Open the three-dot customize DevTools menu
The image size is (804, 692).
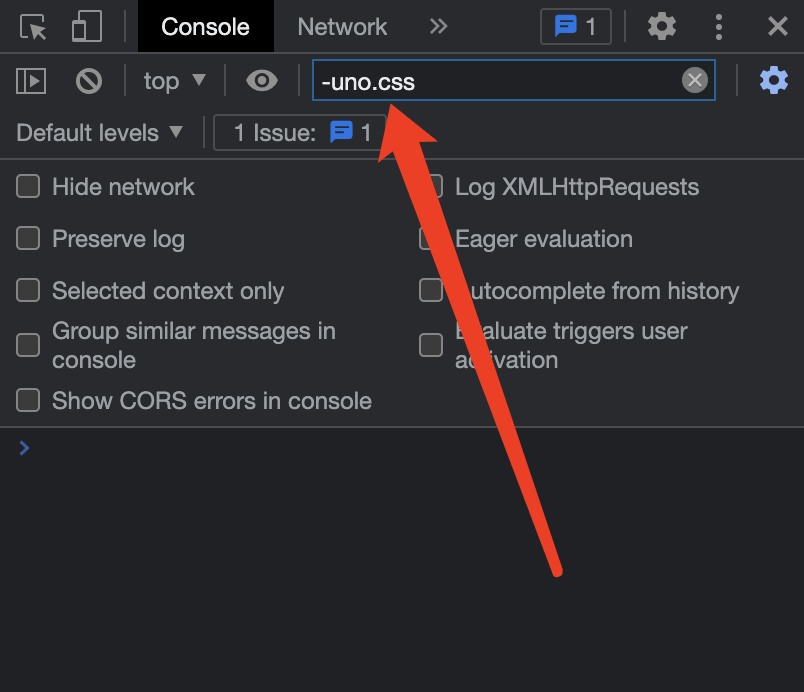719,27
